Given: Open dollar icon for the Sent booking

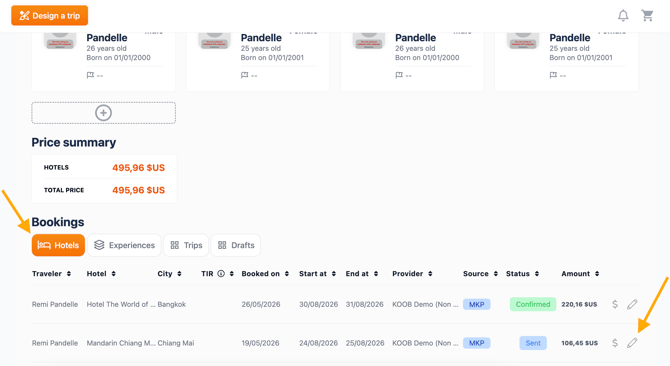Looking at the screenshot, I should (615, 343).
